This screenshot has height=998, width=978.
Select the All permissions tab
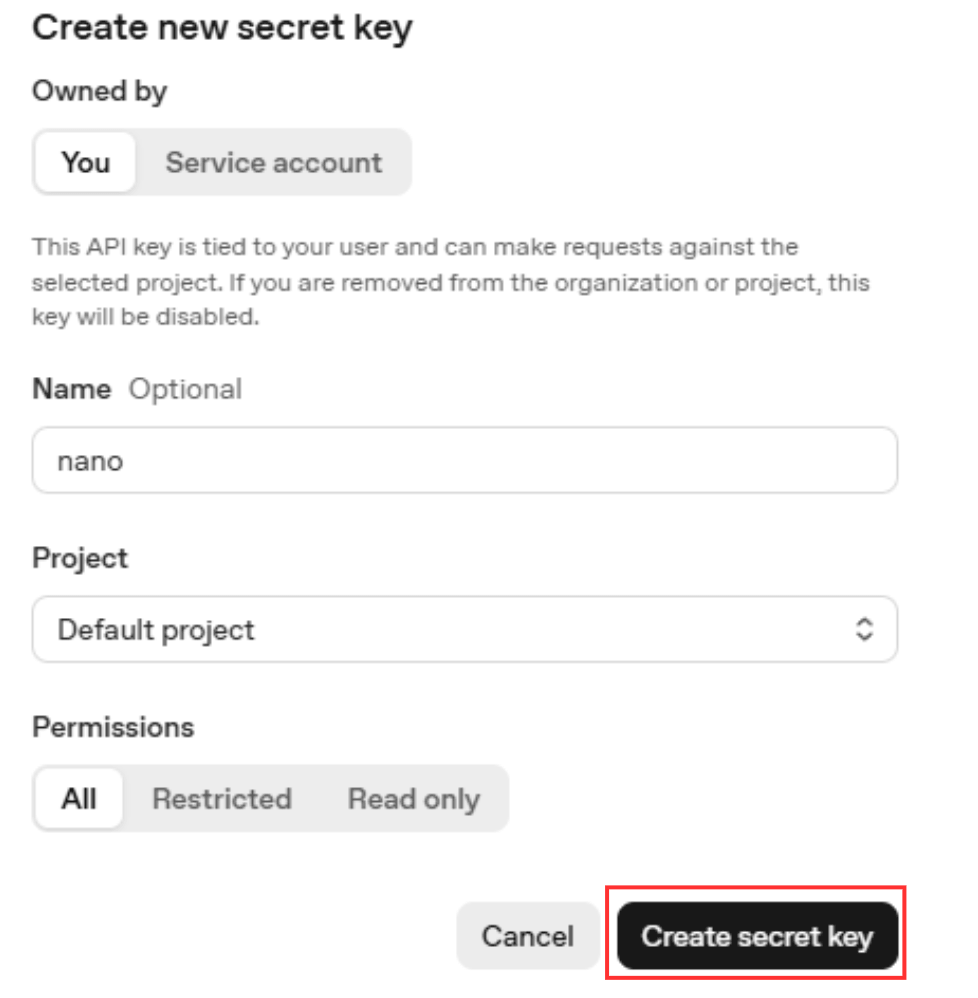click(79, 799)
